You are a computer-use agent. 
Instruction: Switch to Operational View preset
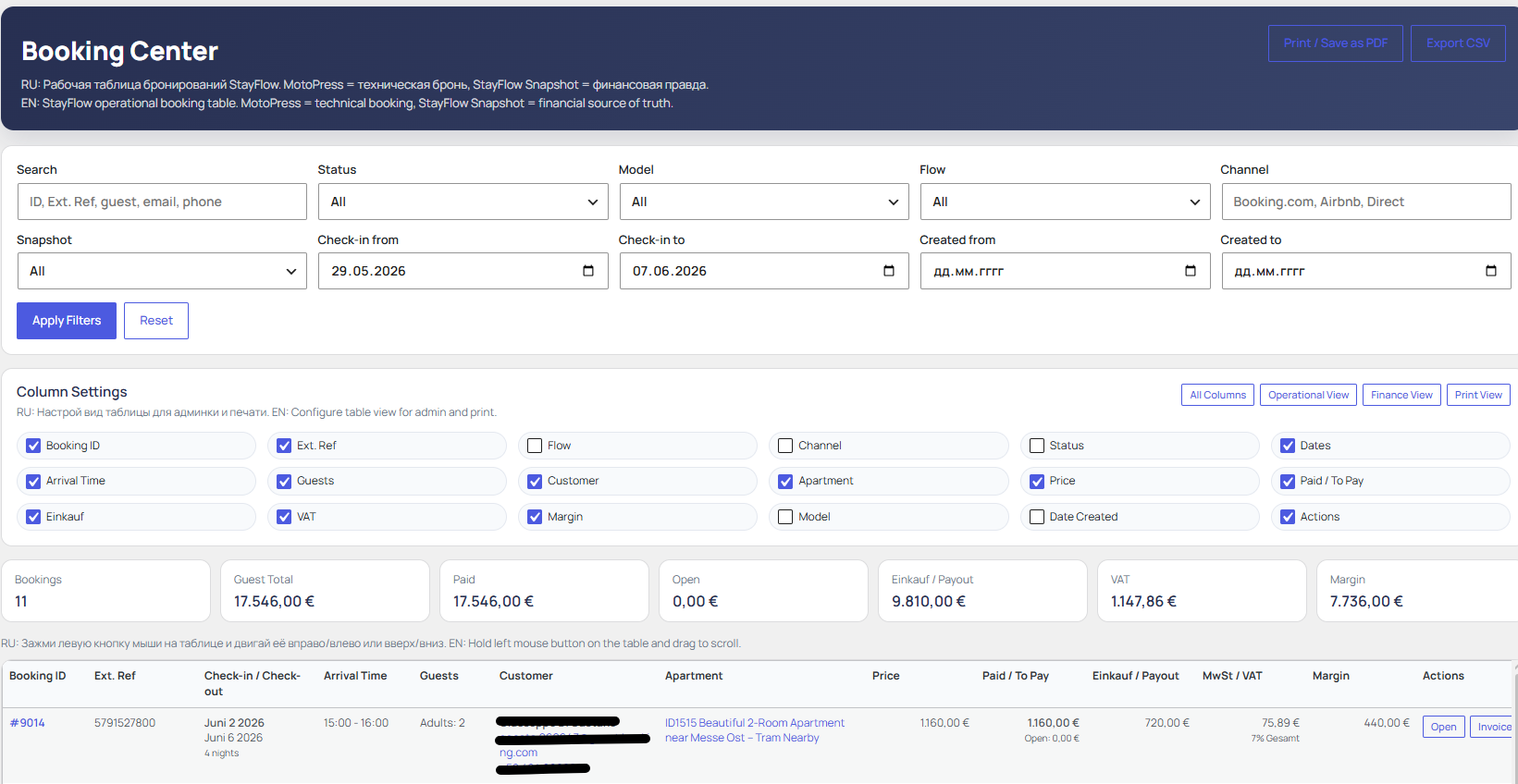1308,395
